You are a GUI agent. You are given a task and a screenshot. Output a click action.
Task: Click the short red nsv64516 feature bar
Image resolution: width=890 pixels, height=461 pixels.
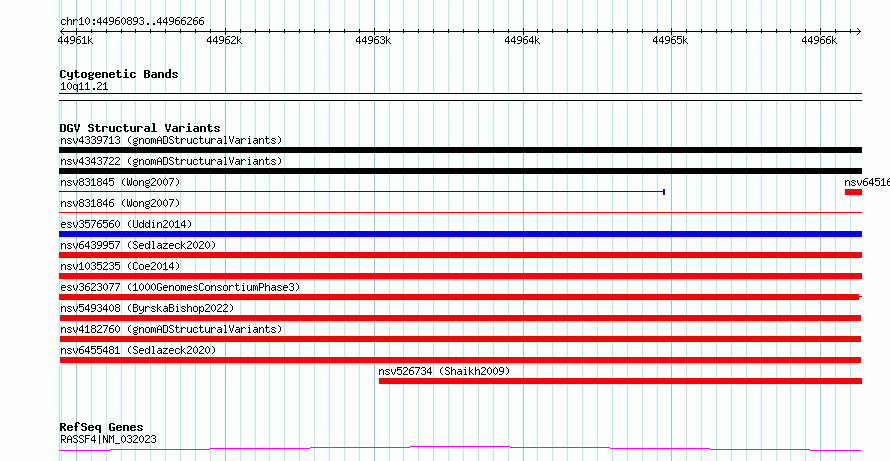(853, 192)
